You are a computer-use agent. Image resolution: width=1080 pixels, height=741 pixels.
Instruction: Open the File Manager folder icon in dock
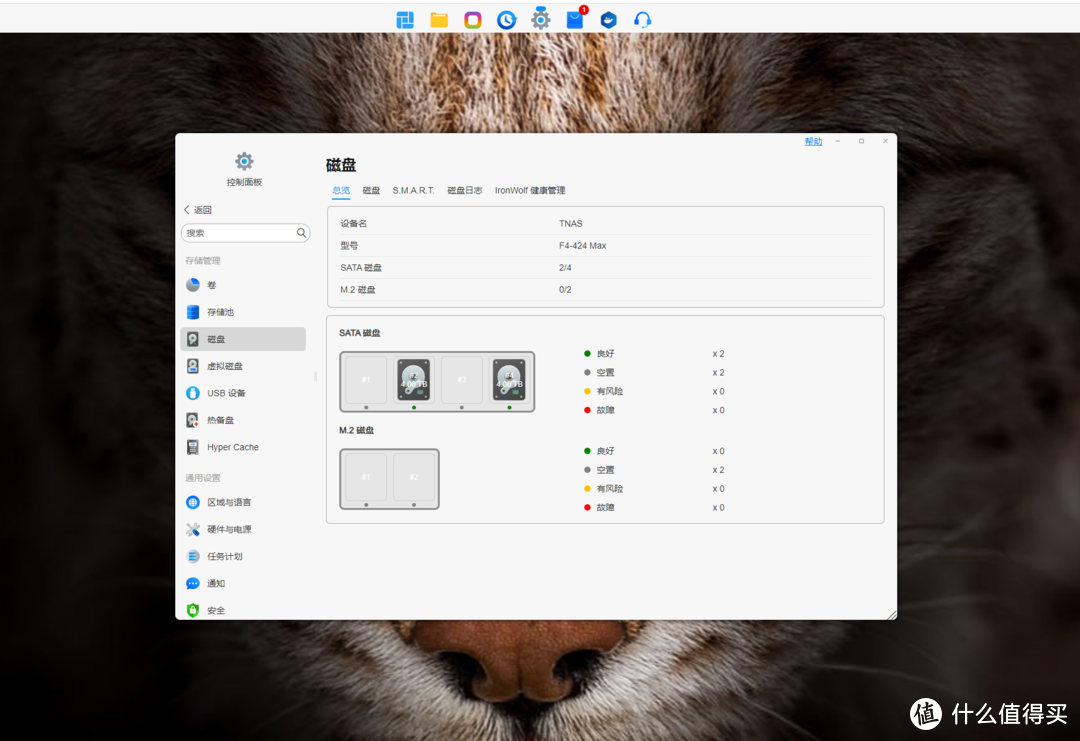tap(439, 20)
